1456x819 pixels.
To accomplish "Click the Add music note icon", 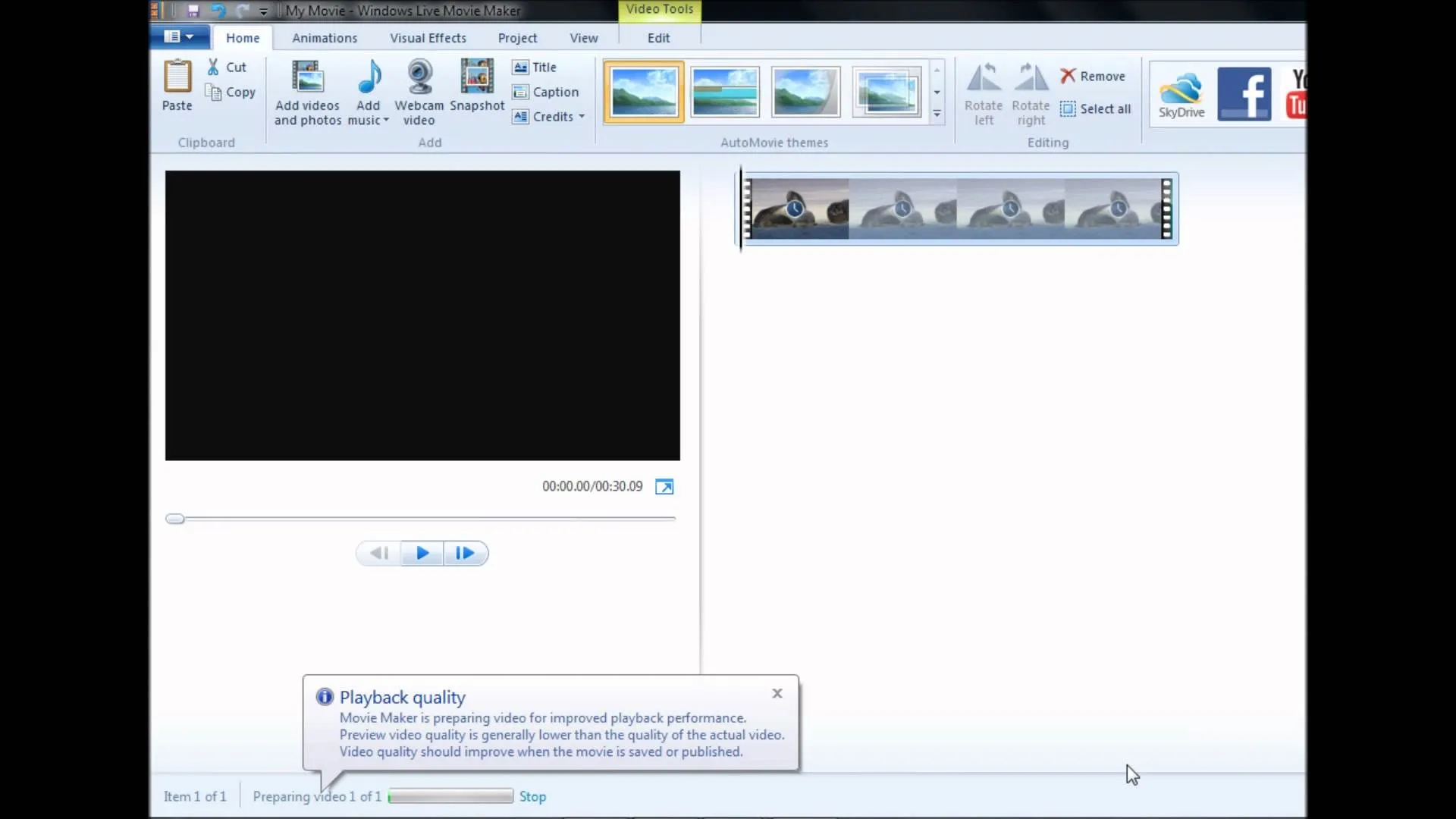I will [369, 77].
